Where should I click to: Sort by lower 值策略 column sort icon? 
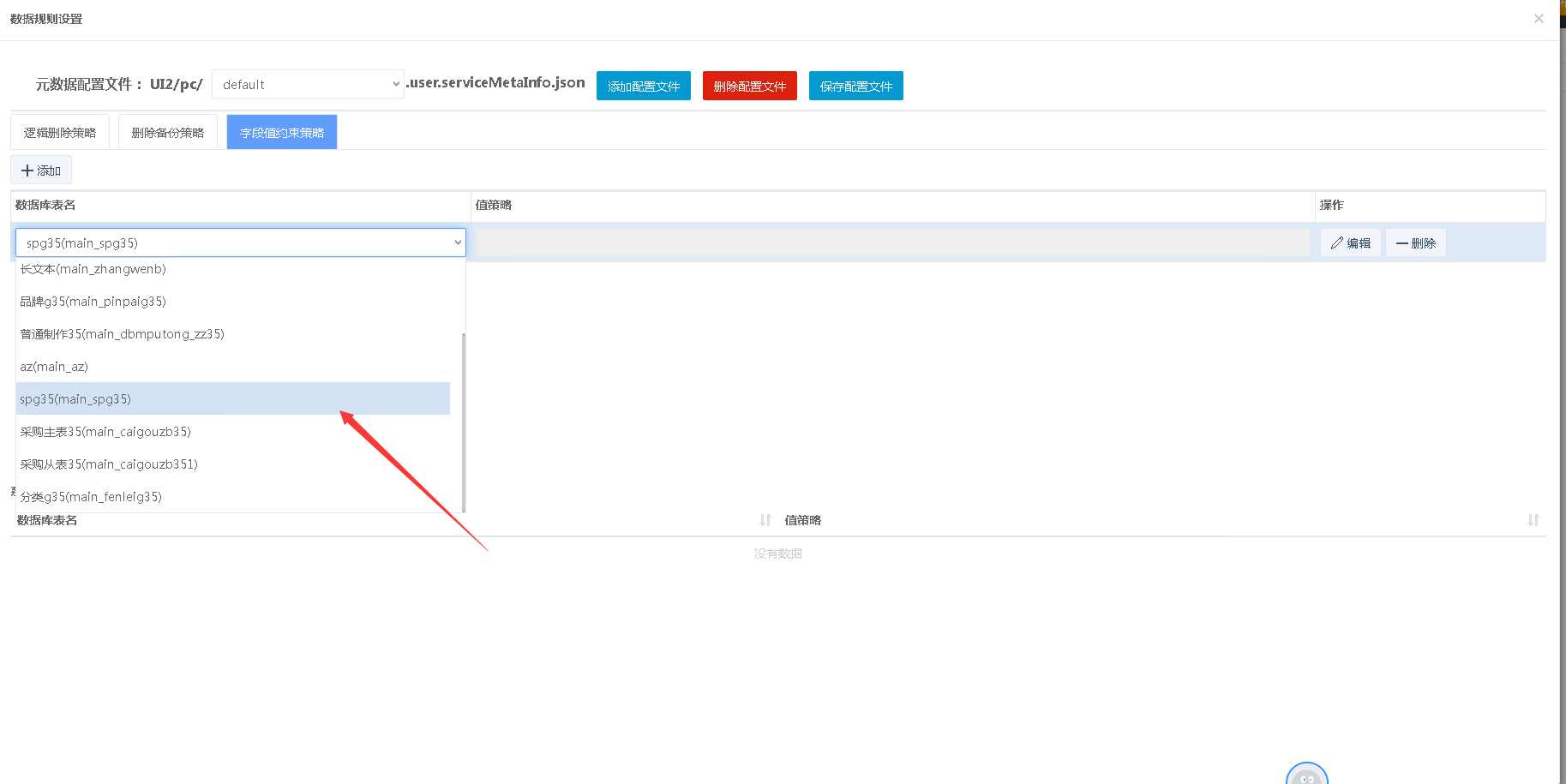1533,520
